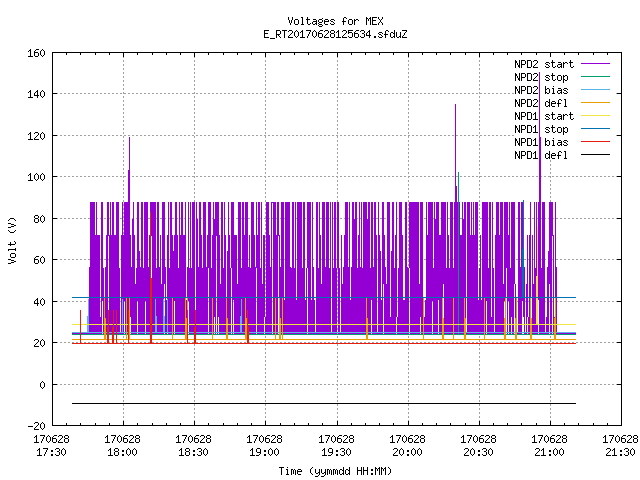
Task: Select the NPD2 stop legend entry
Action: (541, 77)
